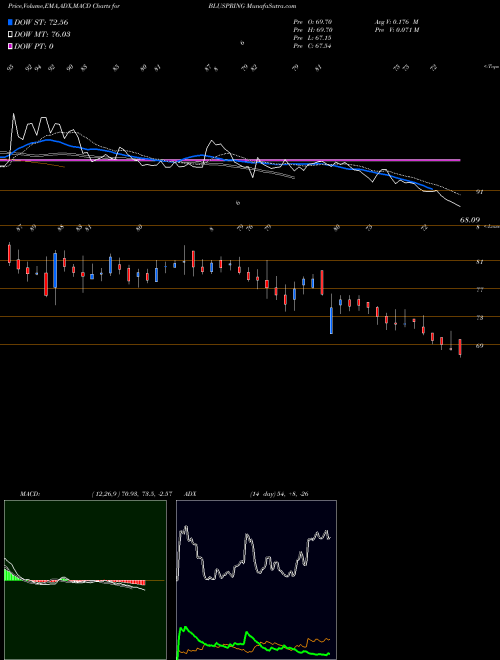The image size is (500, 660).
Task: Click the 81 price axis label
Action: (479, 262)
